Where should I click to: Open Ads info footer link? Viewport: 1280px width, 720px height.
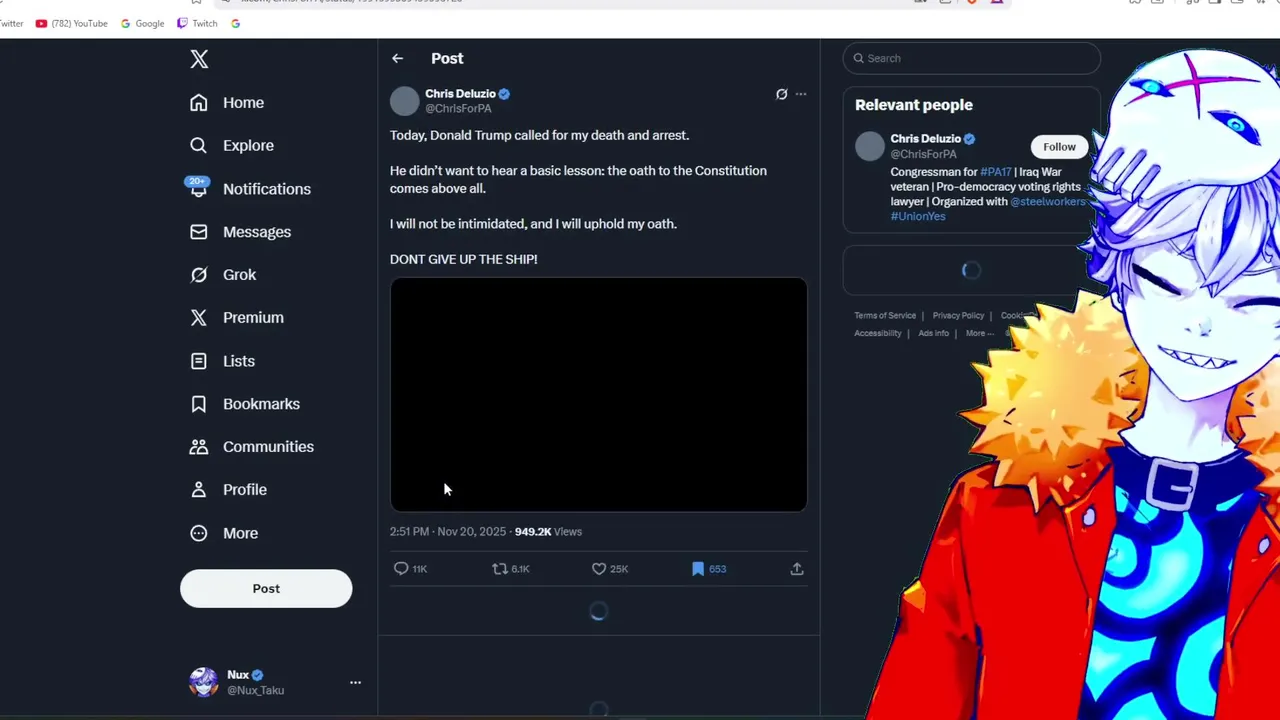pyautogui.click(x=934, y=334)
